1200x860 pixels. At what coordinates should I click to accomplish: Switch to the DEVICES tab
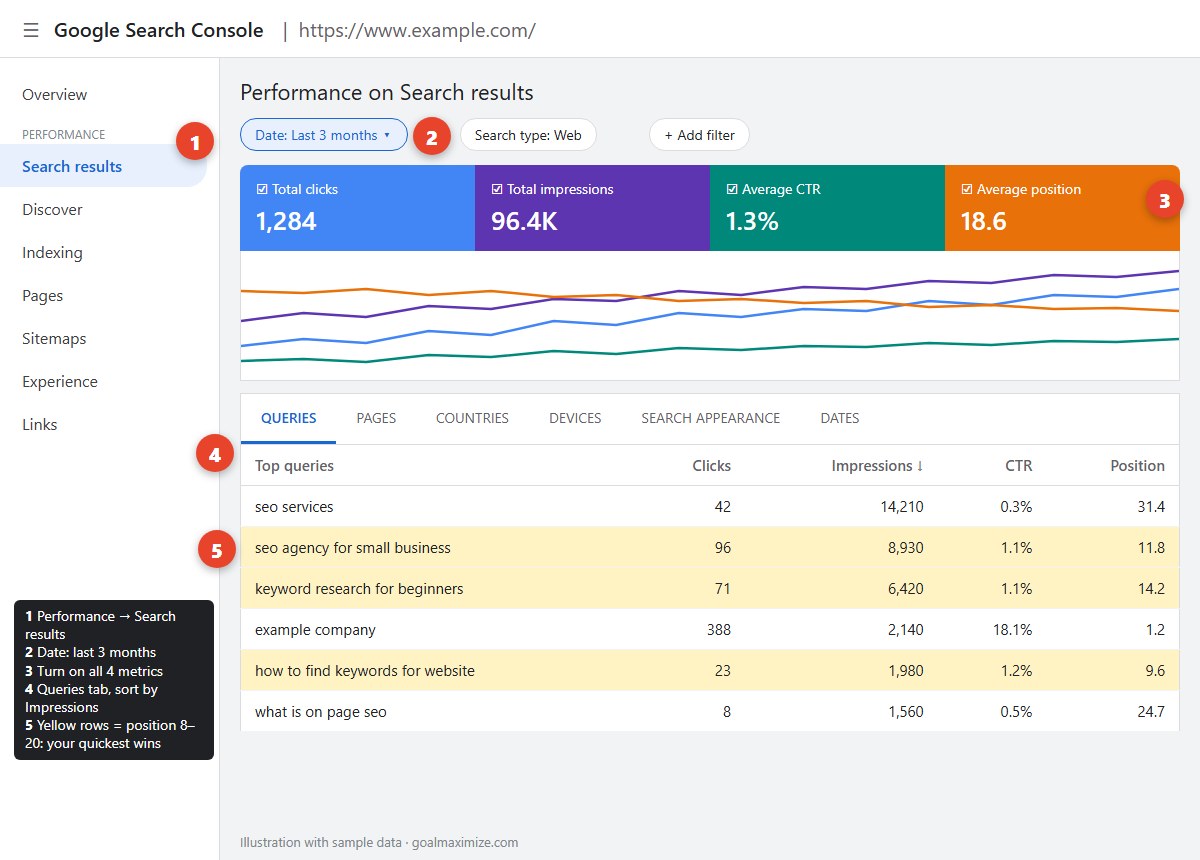575,418
